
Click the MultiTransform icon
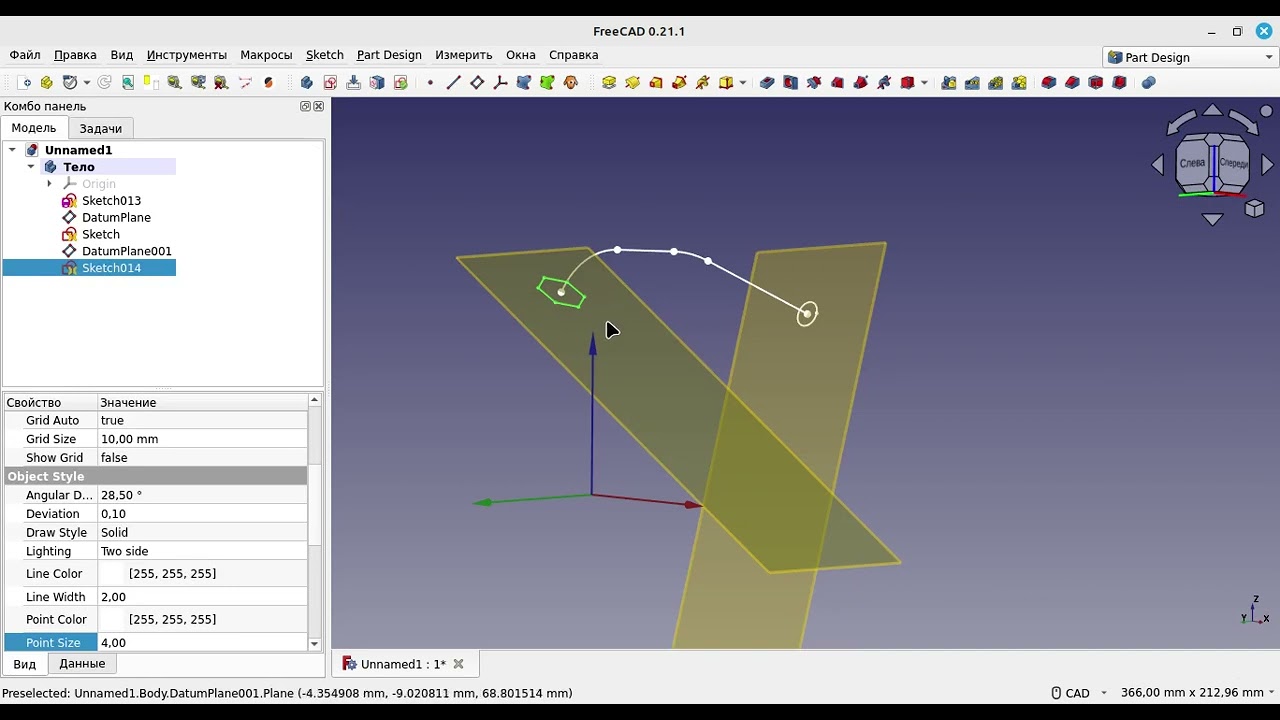pos(1018,83)
